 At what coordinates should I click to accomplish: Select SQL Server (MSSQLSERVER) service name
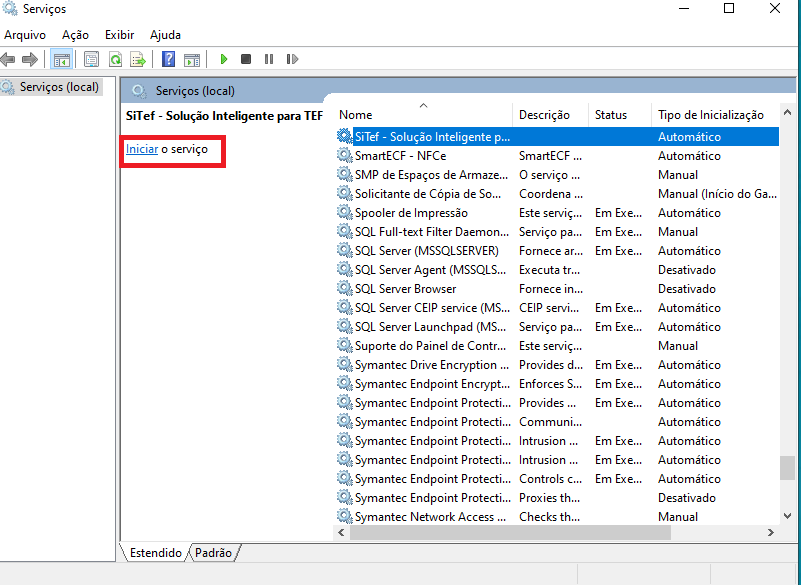tap(427, 251)
